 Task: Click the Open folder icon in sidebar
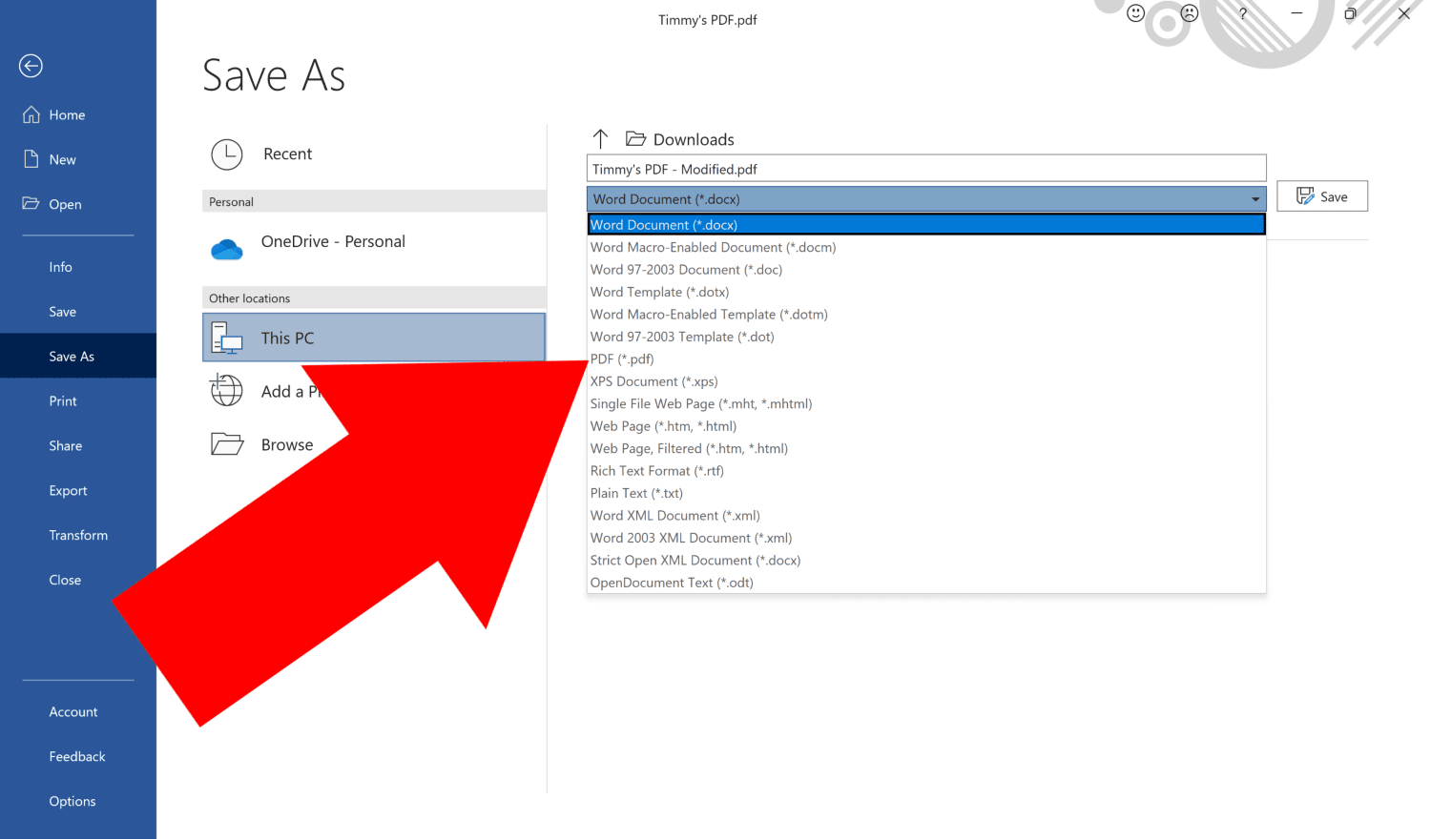pos(31,203)
